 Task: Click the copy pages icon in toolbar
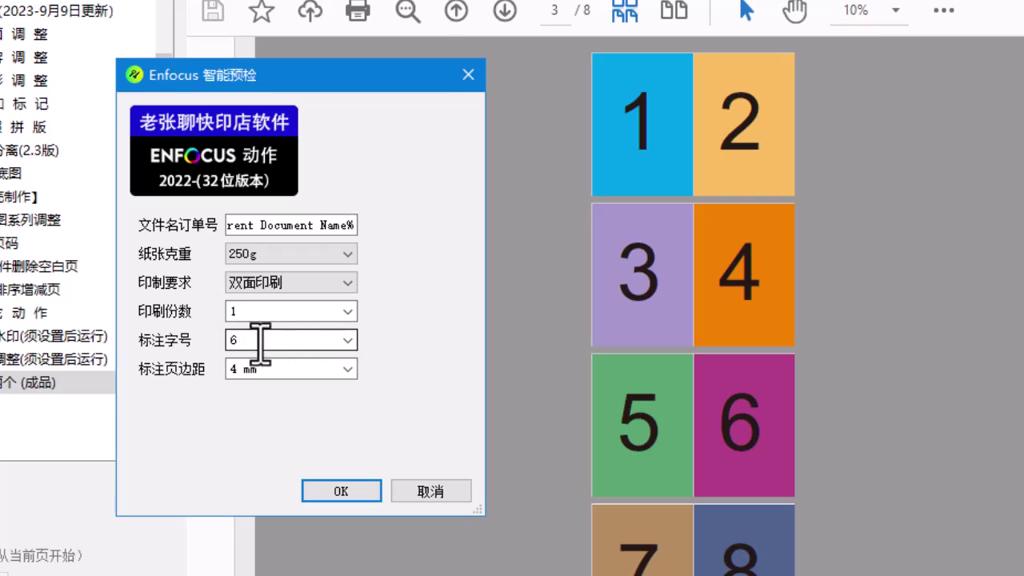tap(674, 11)
